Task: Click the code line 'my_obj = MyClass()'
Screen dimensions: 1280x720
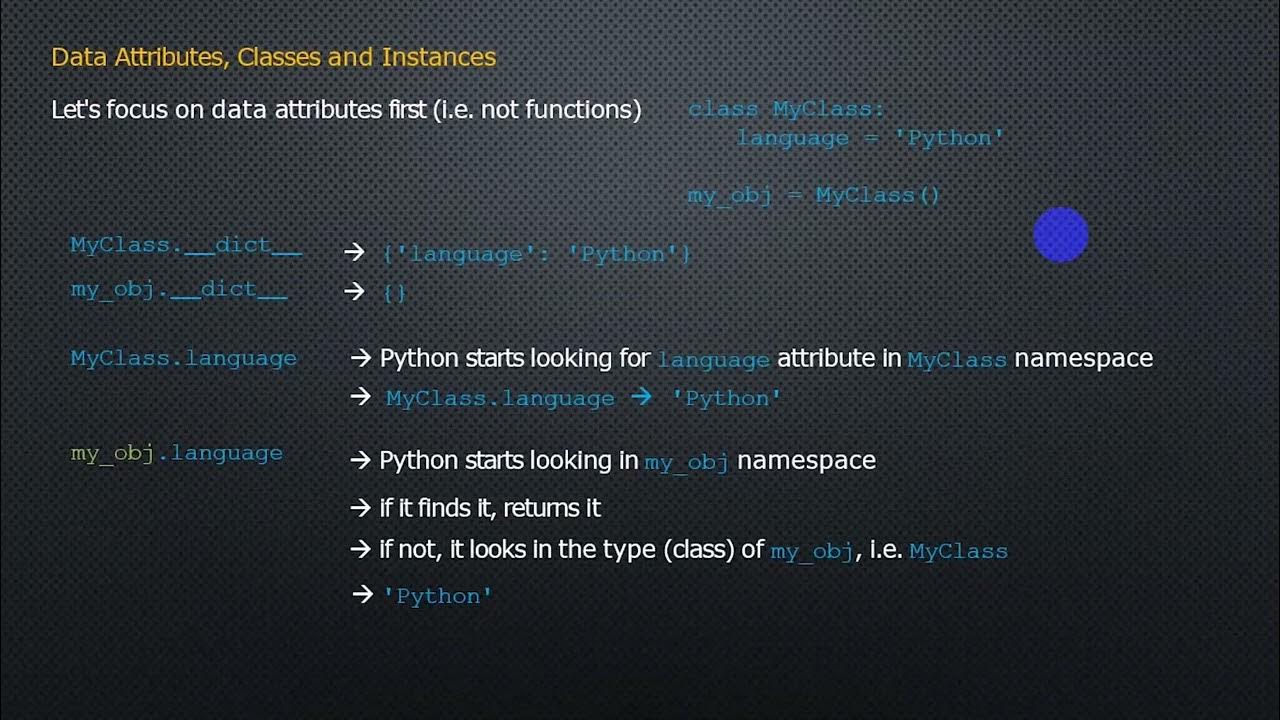Action: pyautogui.click(x=814, y=195)
